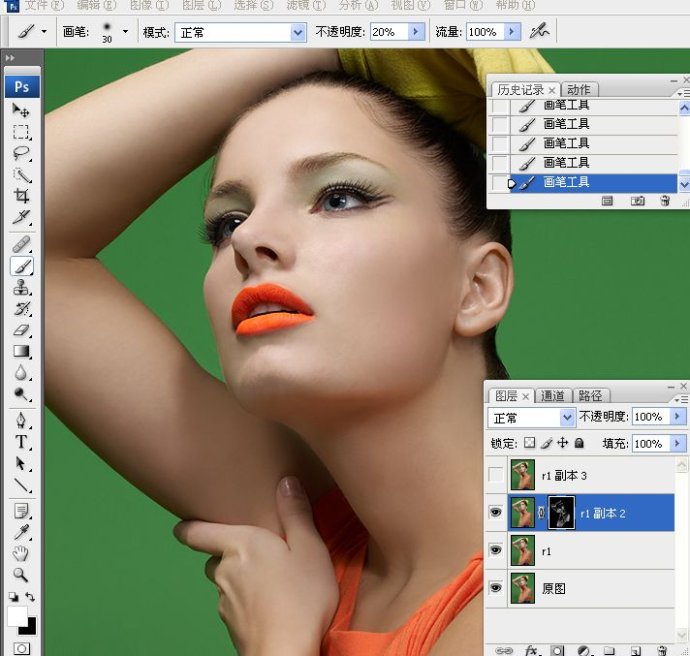Toggle lock all
Screen dimensions: 690x656
click(x=579, y=443)
